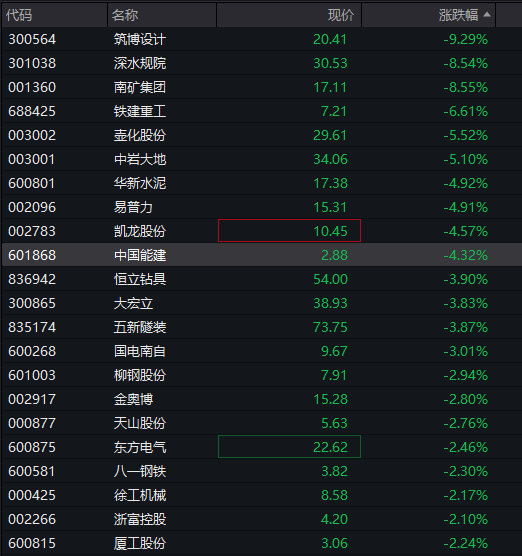The image size is (522, 556).
Task: Select the highlighted 中国能建 row name
Action: (x=140, y=255)
